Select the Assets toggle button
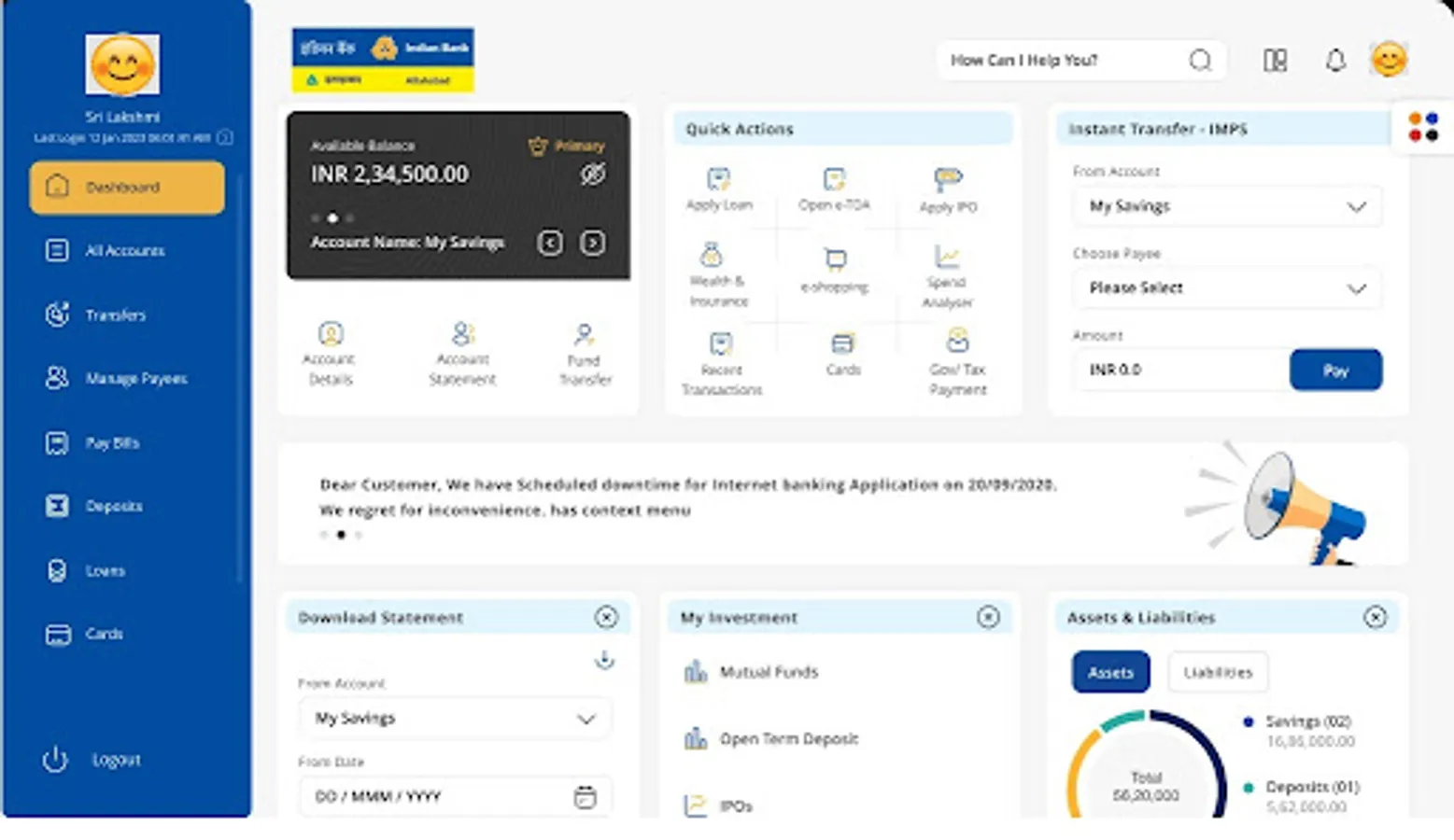 coord(1110,672)
